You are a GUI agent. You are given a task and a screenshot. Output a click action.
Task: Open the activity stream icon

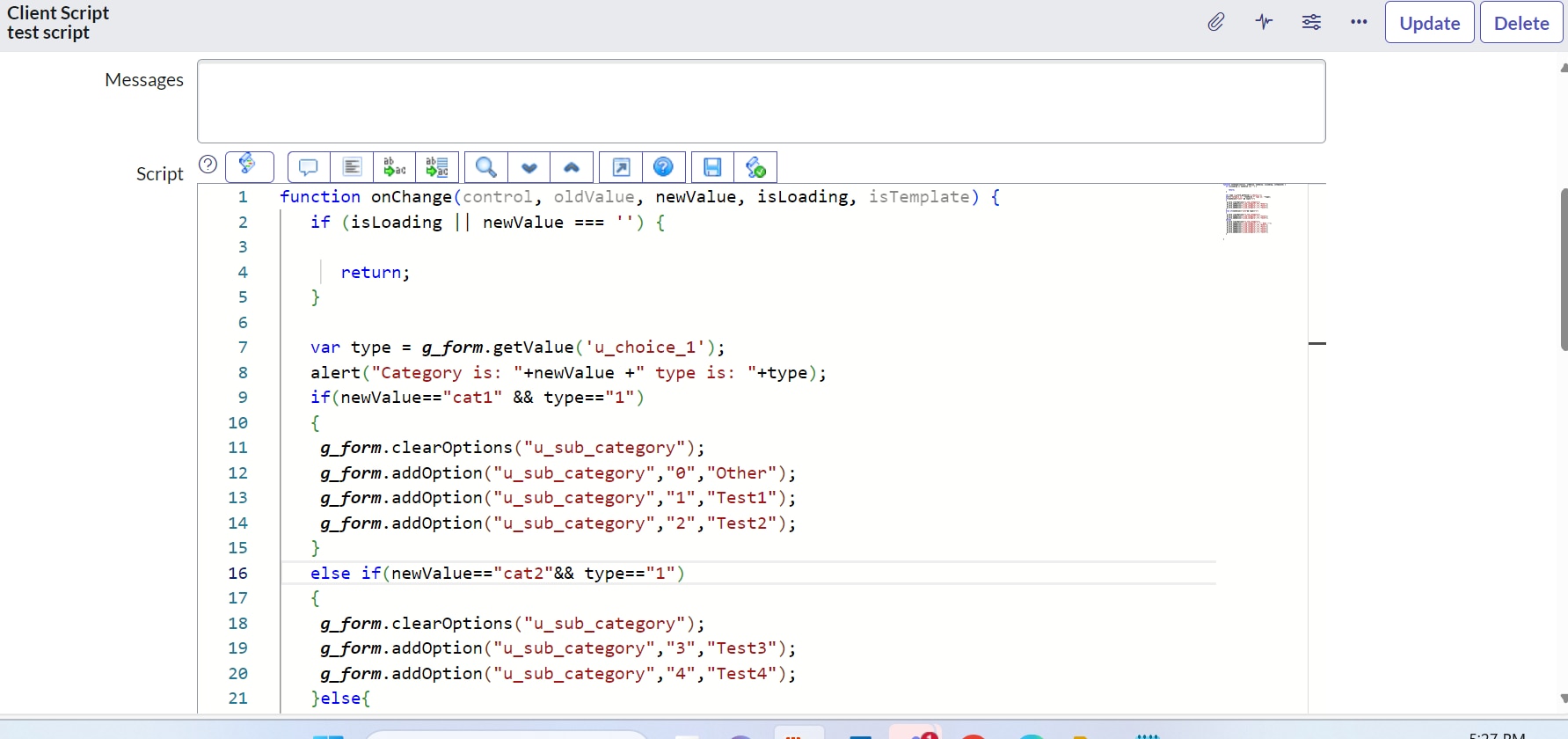click(1264, 23)
